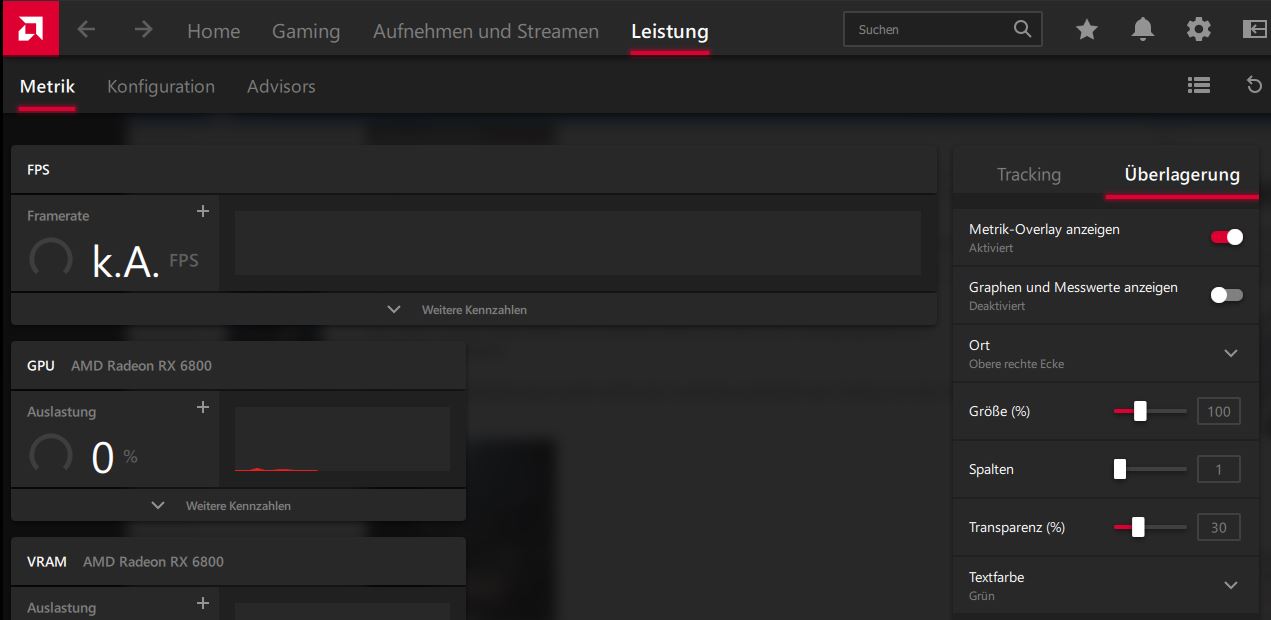Select the Metrik sub-tab

[47, 86]
